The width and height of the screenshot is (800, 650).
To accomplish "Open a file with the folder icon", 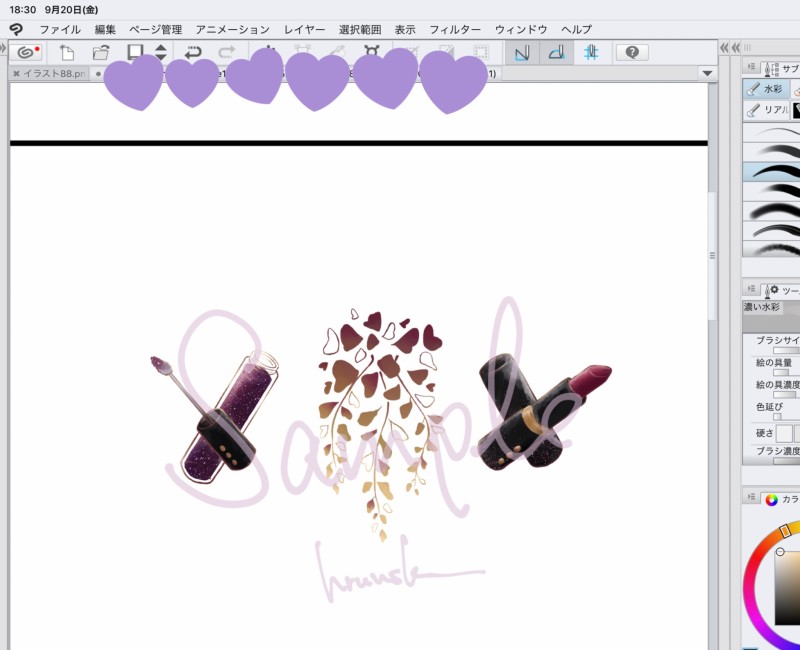I will coord(101,53).
